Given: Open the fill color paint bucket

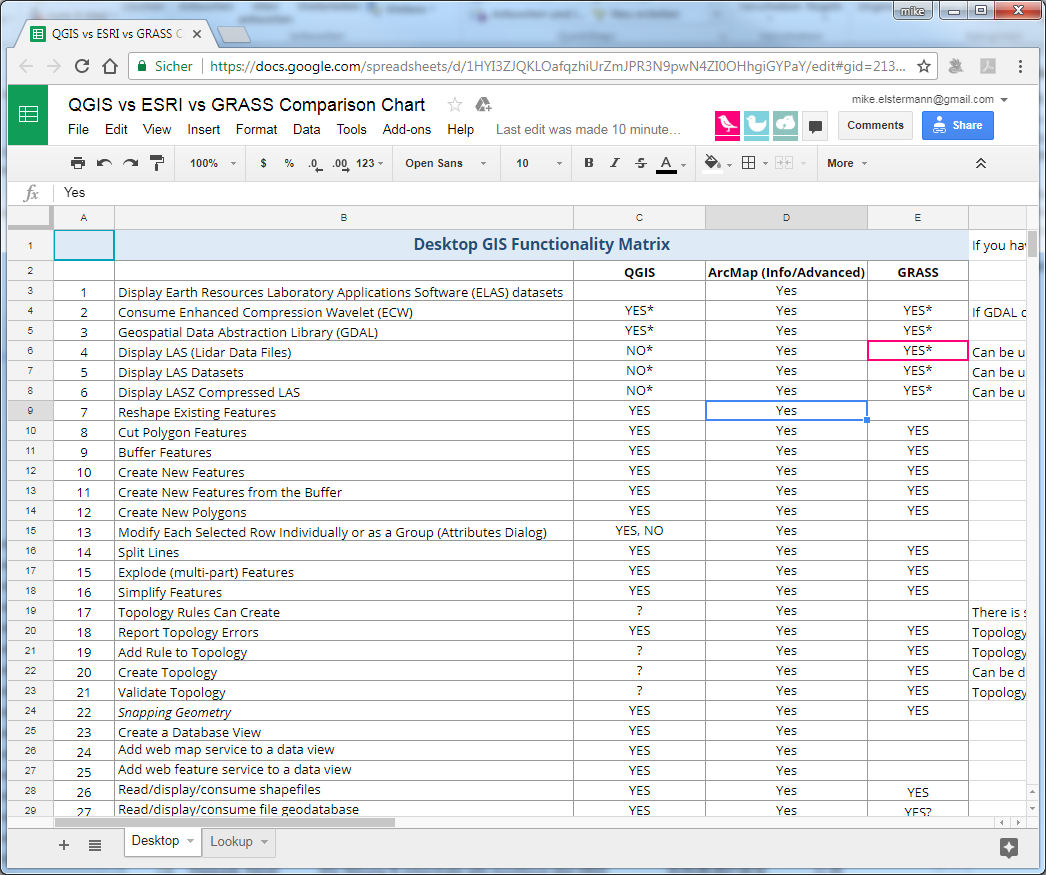Looking at the screenshot, I should click(712, 163).
